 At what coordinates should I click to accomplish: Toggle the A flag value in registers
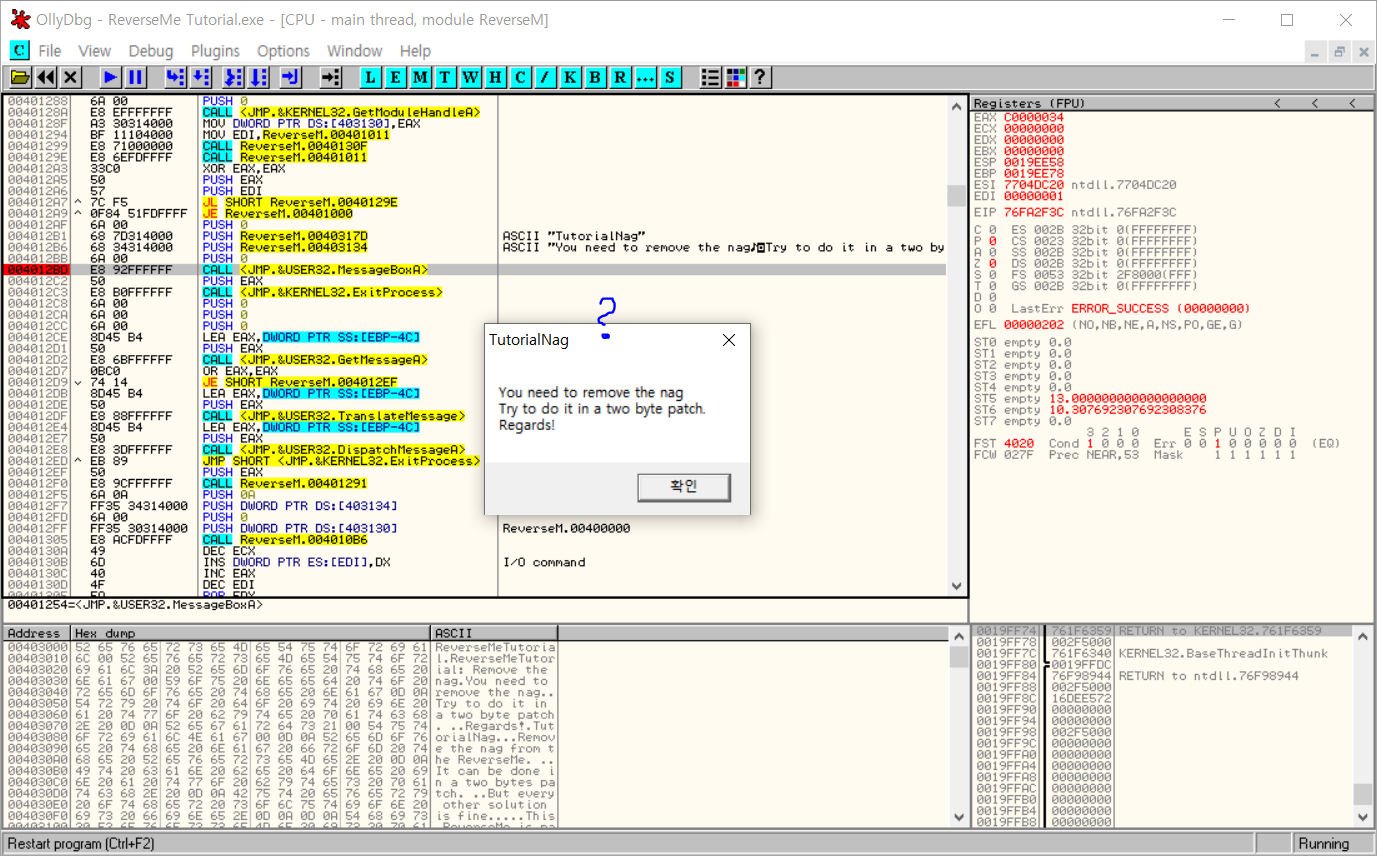pos(991,252)
